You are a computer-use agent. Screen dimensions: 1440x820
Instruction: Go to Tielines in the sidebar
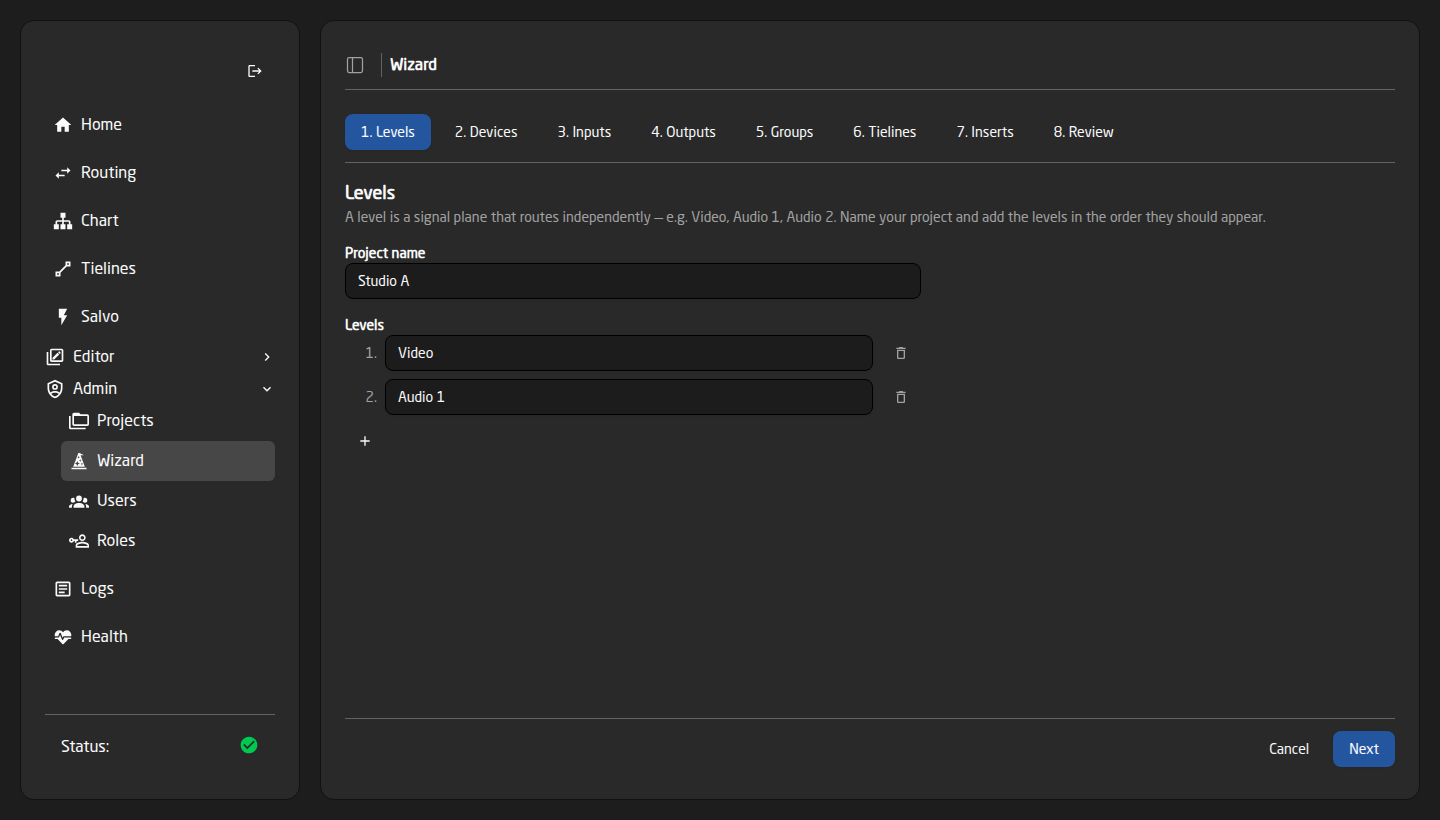(x=160, y=269)
